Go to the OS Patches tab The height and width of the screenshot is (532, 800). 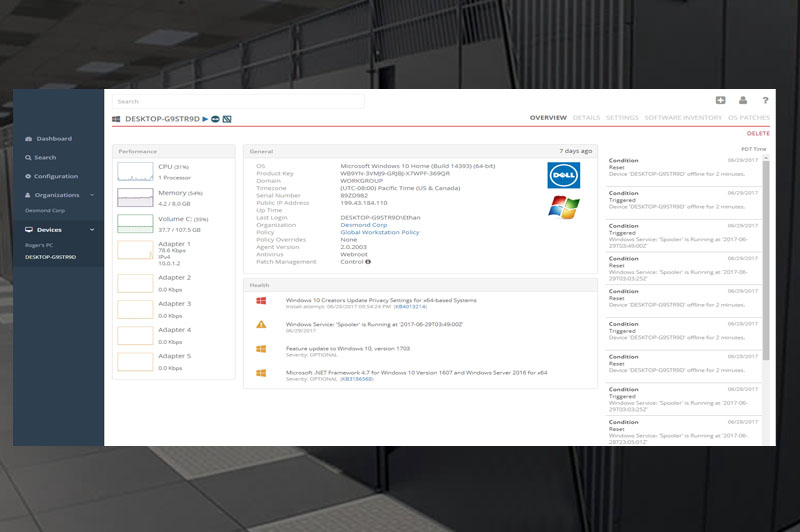coord(749,118)
